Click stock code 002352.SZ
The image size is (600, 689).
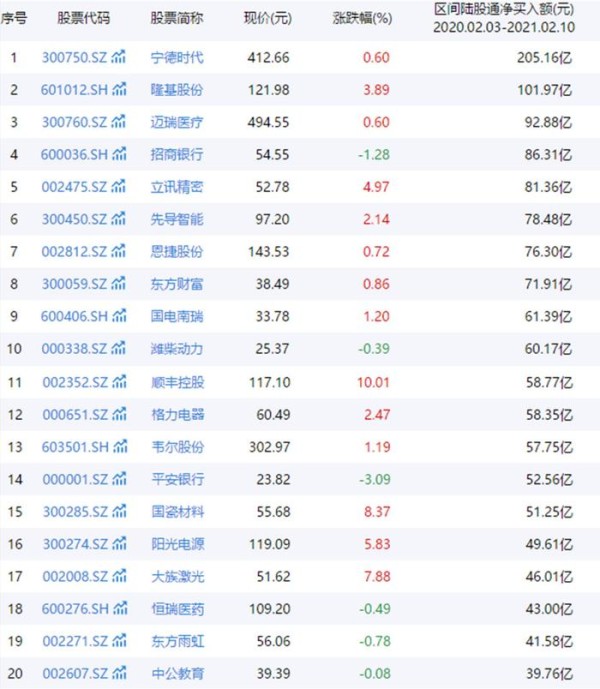75,383
